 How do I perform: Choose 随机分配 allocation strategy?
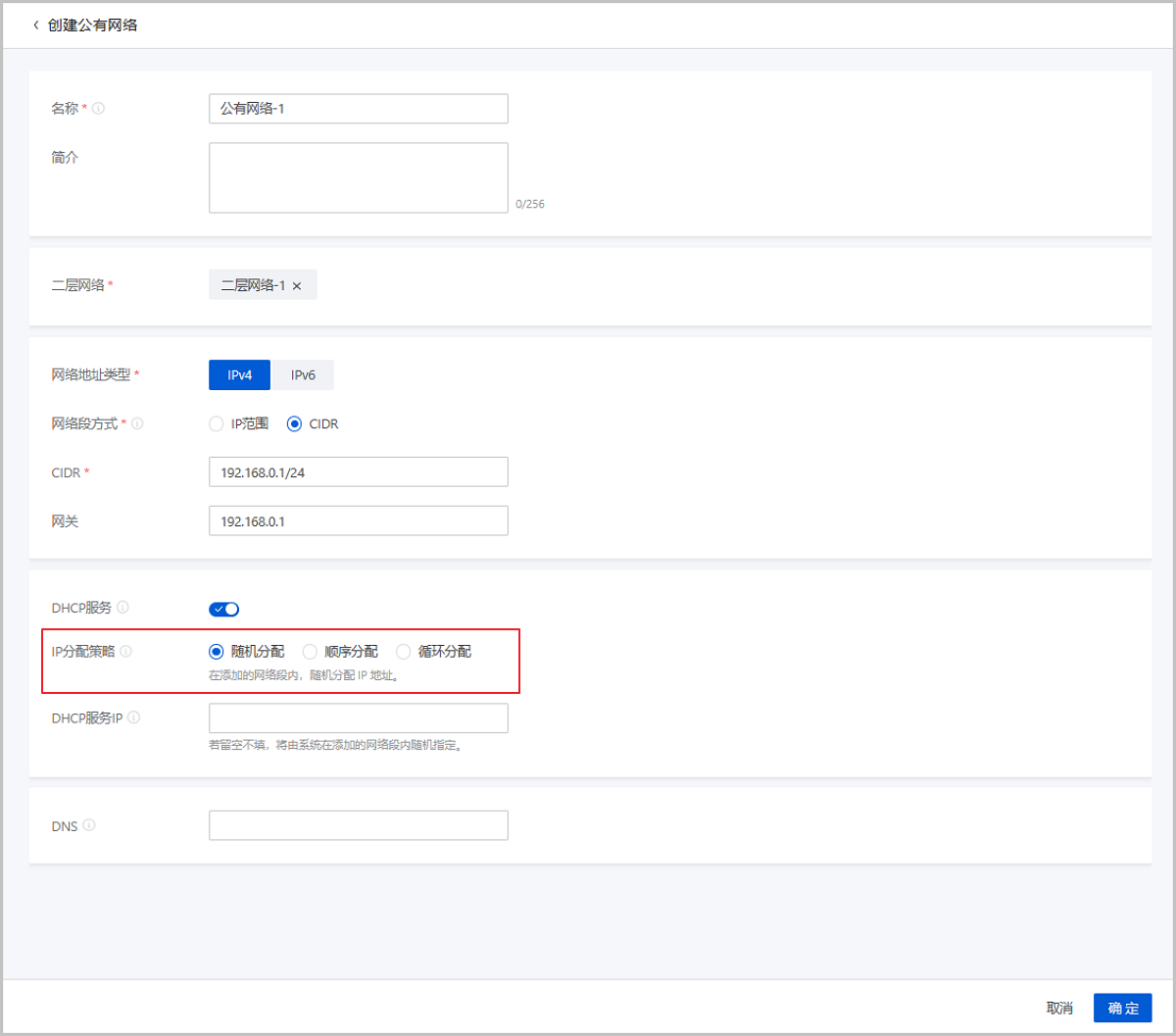[x=216, y=652]
